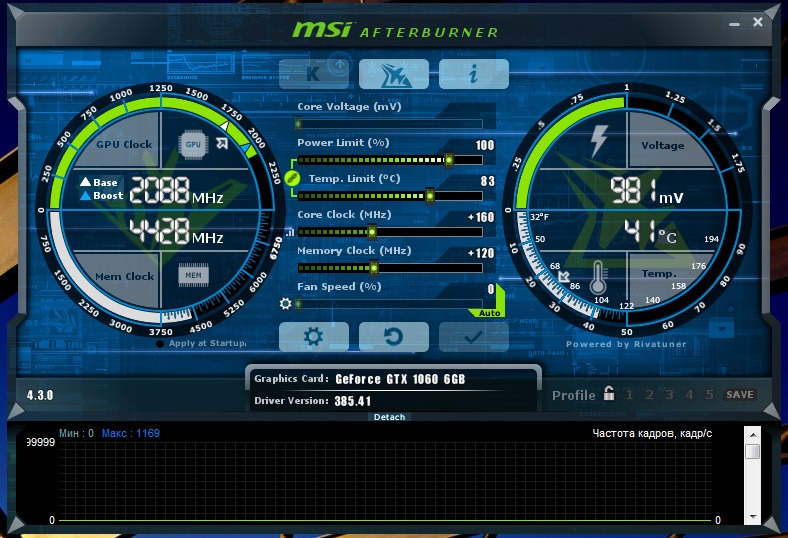The width and height of the screenshot is (788, 538).
Task: Click the profile SAVE button
Action: tap(740, 395)
